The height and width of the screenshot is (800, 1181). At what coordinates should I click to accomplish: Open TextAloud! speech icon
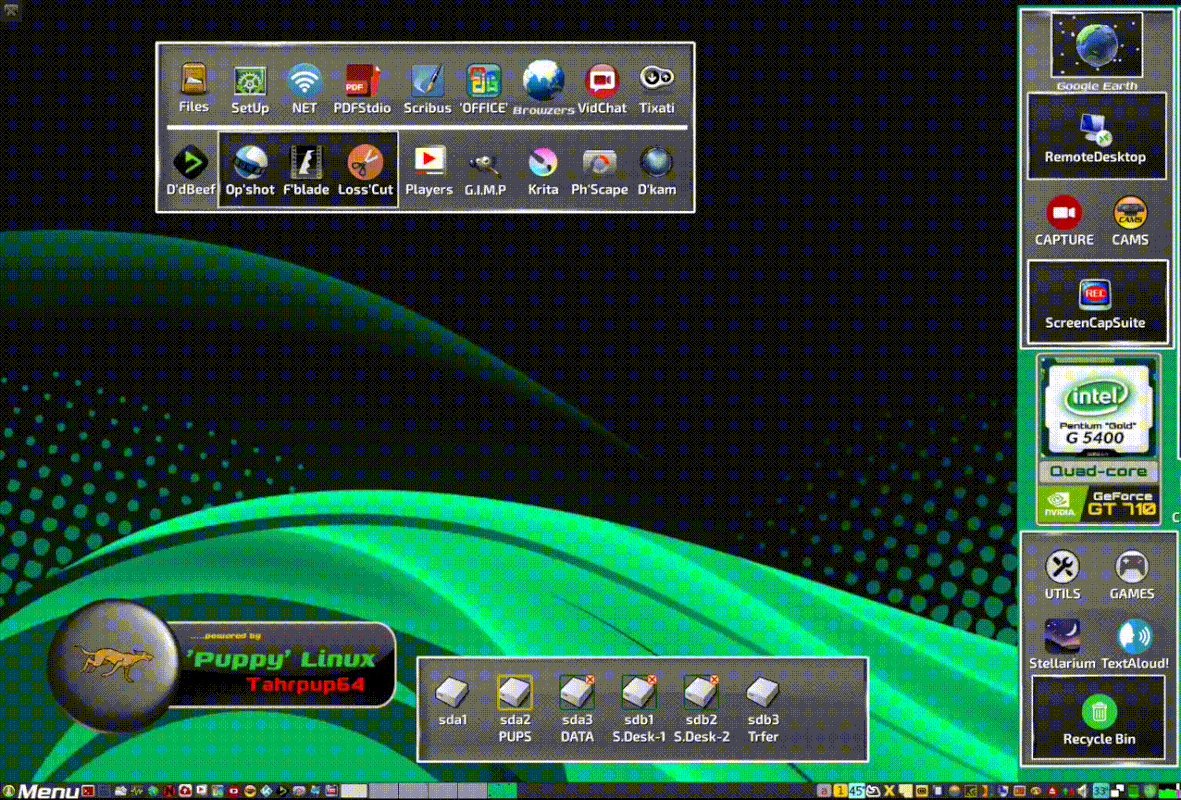1134,637
